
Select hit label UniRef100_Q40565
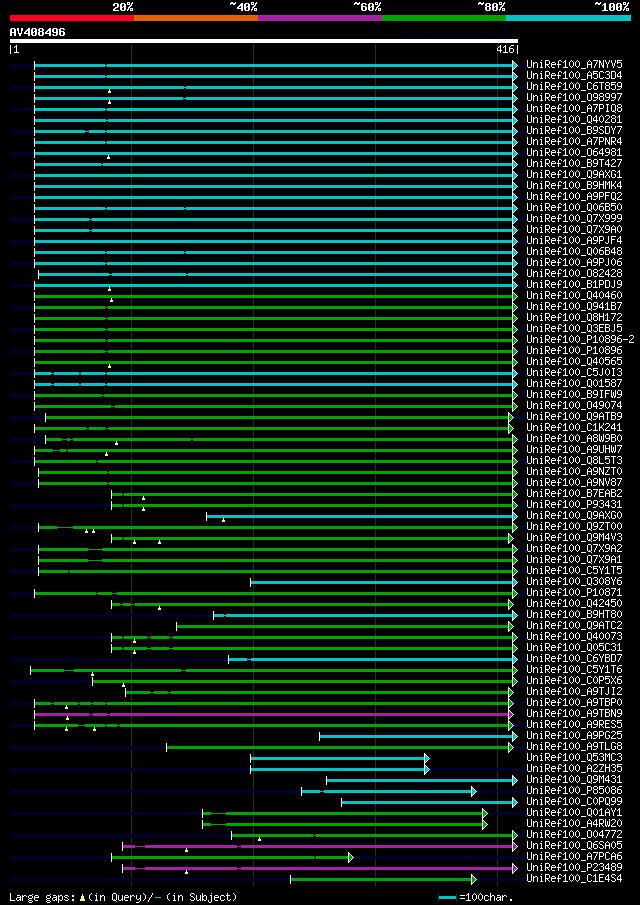[574, 361]
